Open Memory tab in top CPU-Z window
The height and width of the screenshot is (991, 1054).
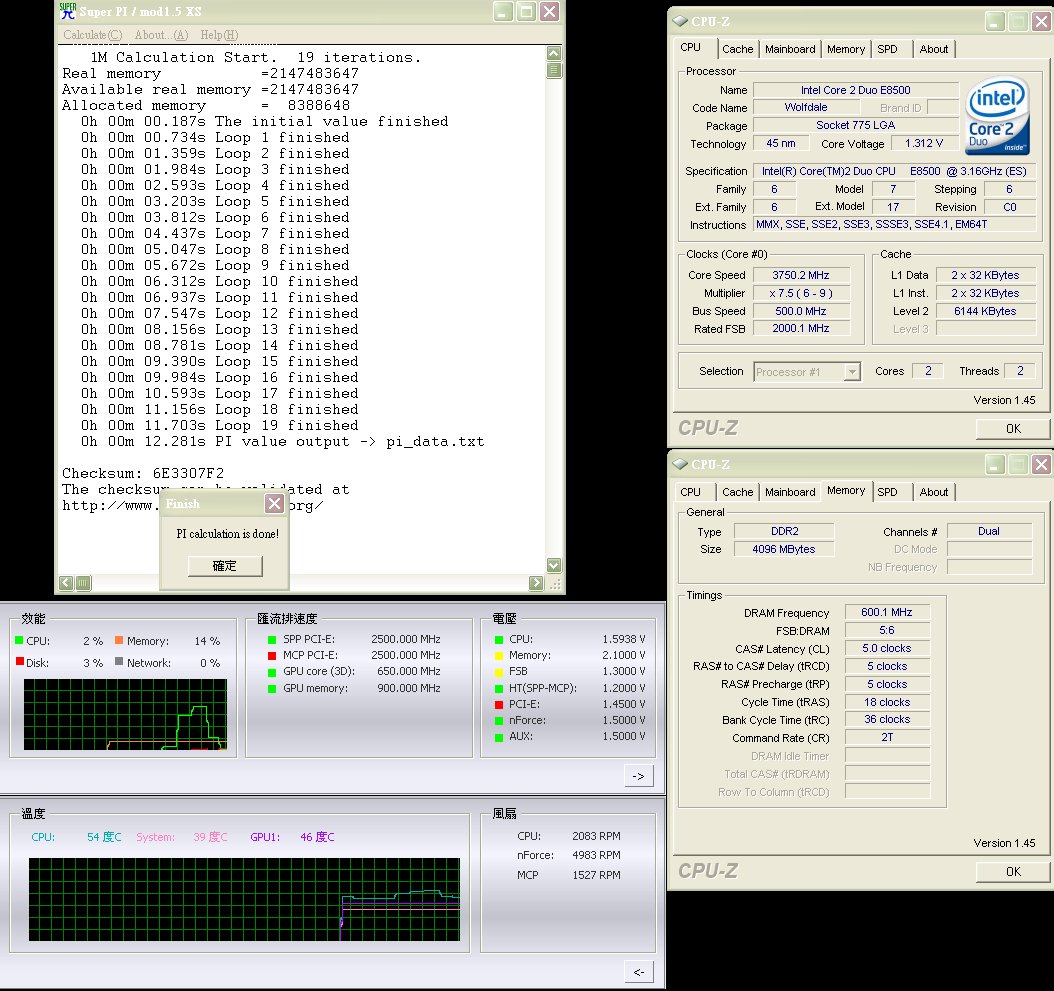coord(846,49)
